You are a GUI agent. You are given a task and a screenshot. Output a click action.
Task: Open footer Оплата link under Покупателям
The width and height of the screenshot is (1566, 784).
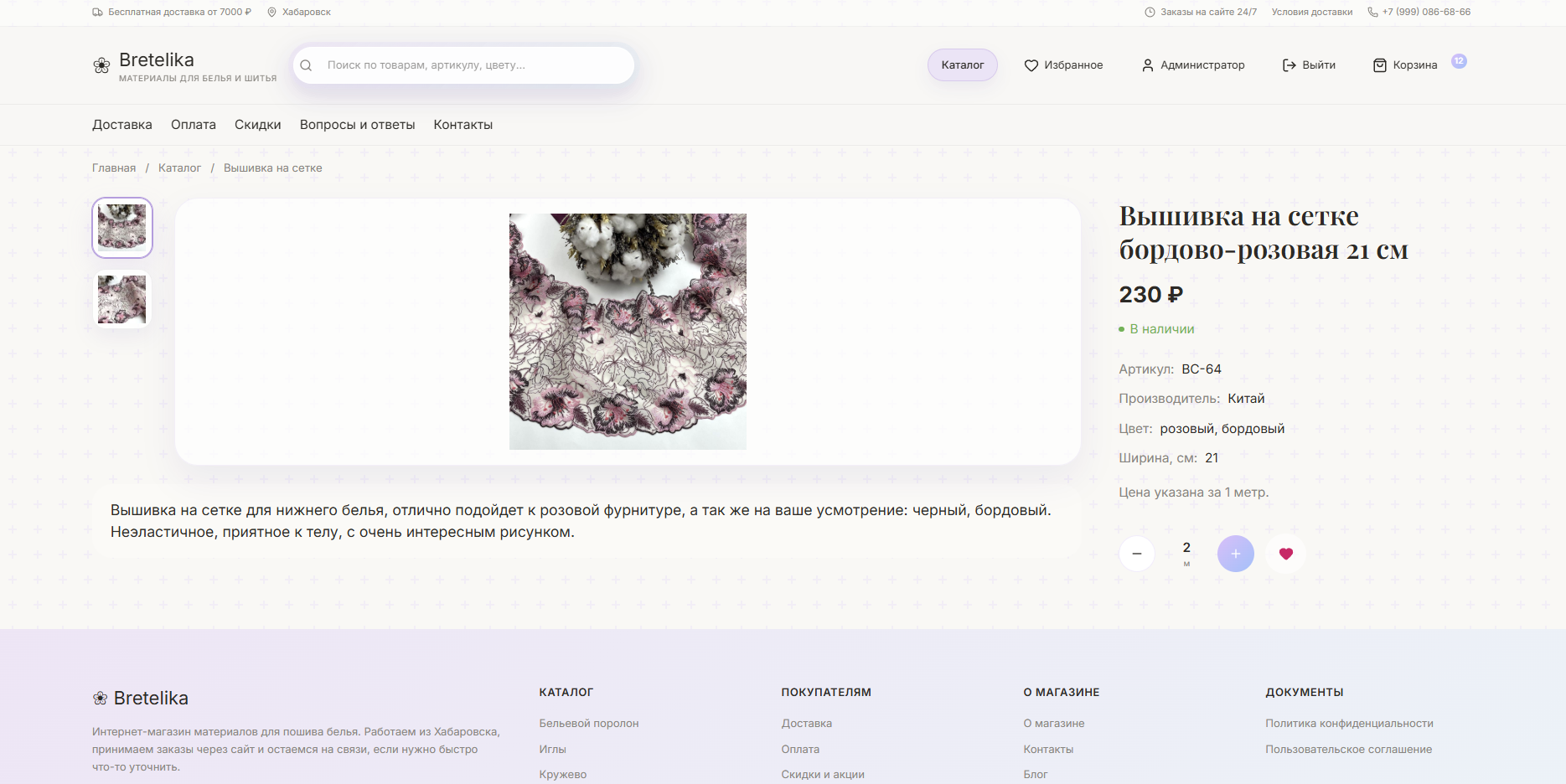[801, 750]
